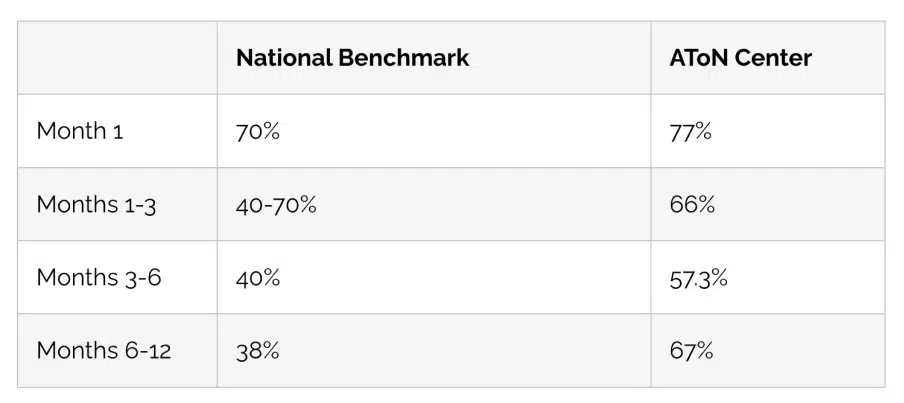
Task: Click the 38% National Benchmark value
Action: point(258,350)
